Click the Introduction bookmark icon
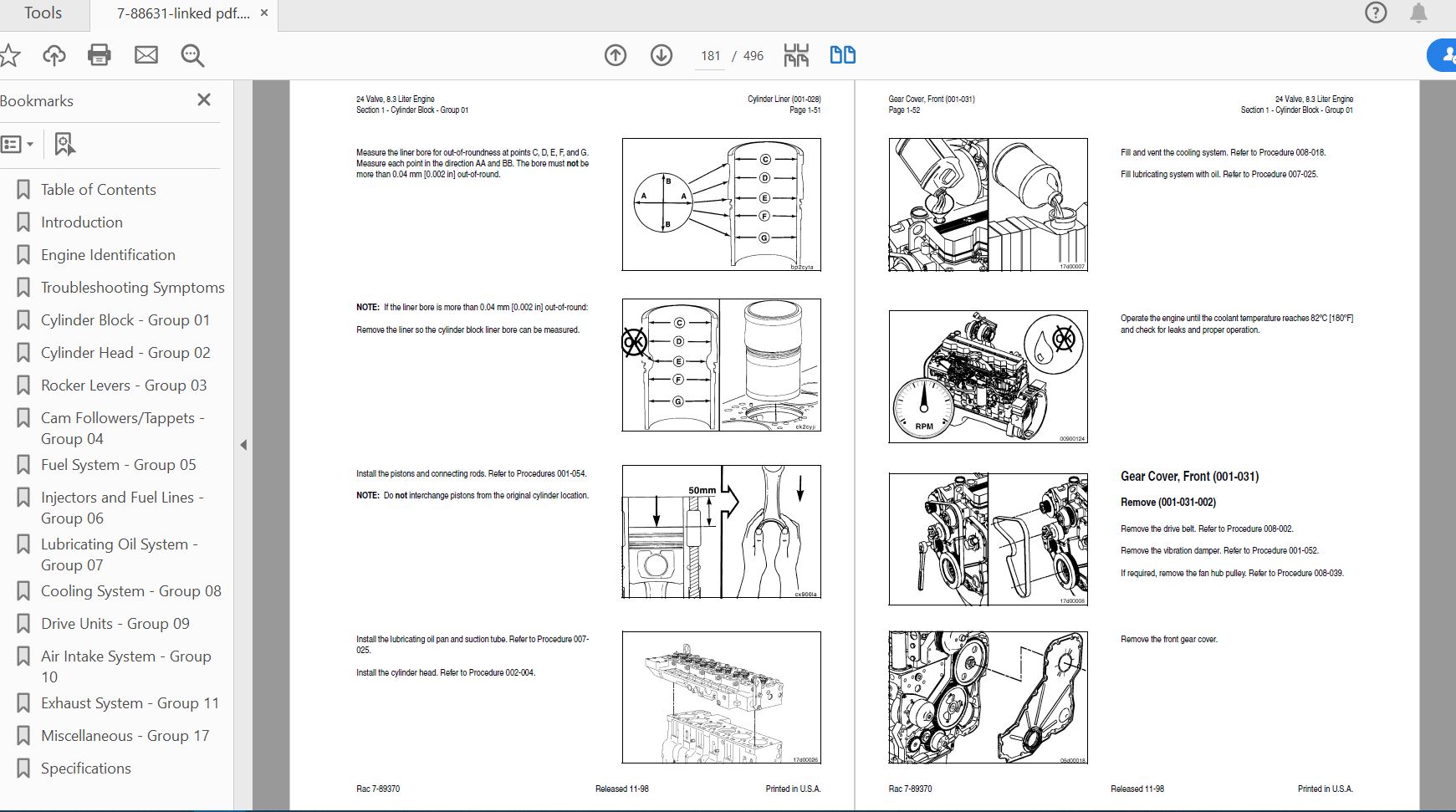Viewport: 1456px width, 812px height. point(23,222)
